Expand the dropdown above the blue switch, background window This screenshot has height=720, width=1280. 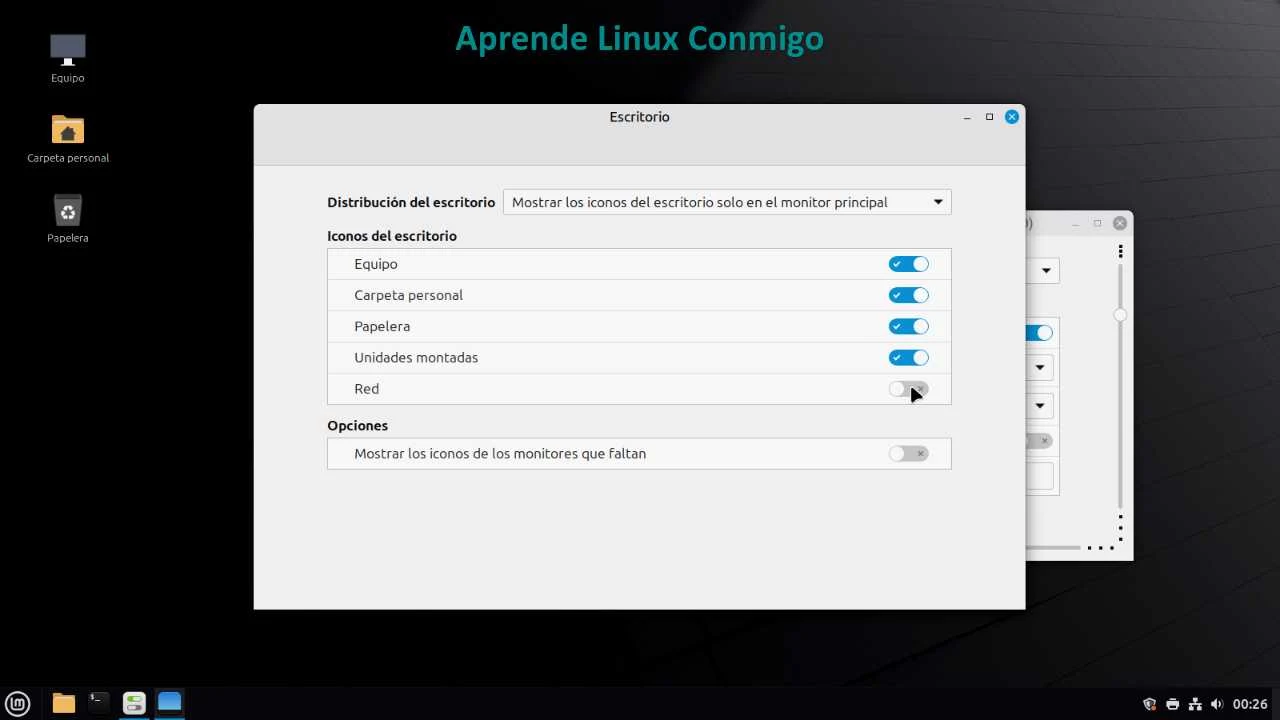(1042, 270)
